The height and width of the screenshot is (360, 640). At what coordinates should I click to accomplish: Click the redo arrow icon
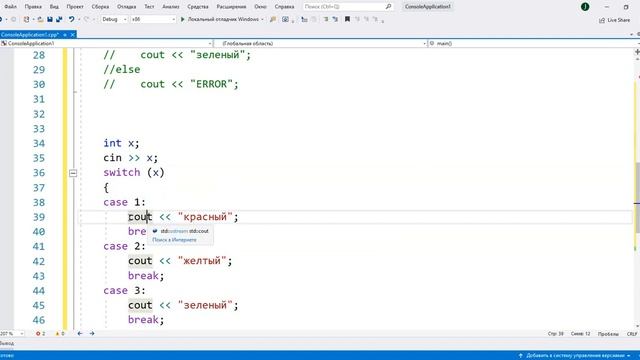[x=86, y=19]
